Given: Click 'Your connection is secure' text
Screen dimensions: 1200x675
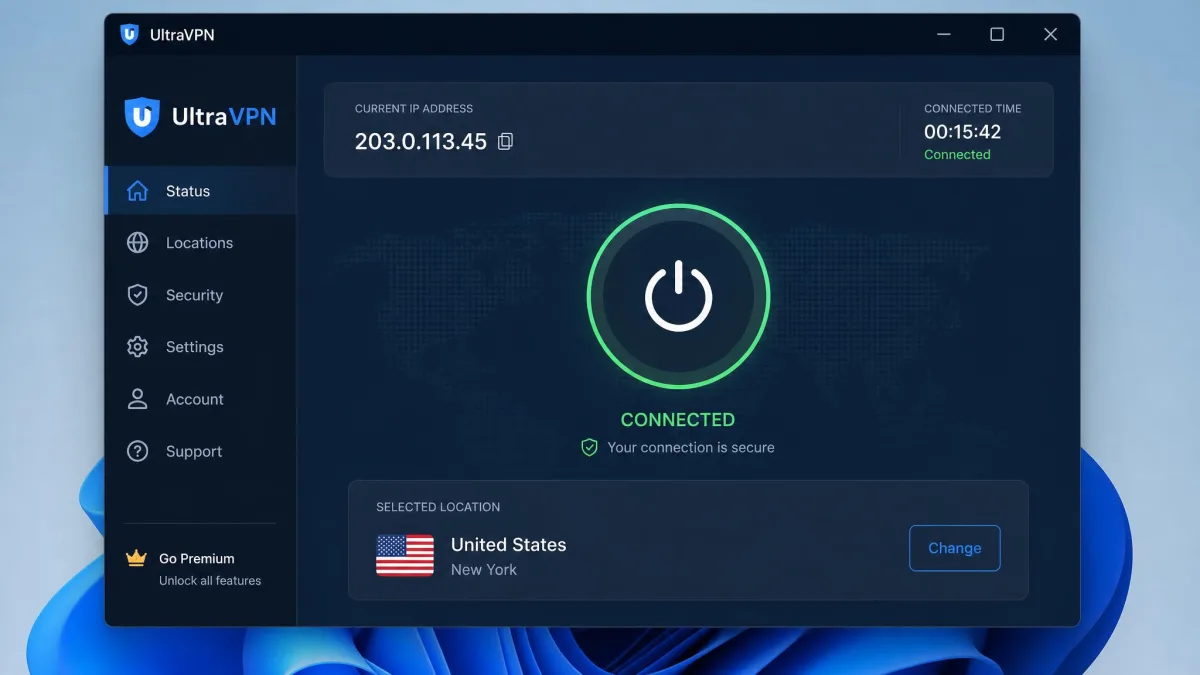Looking at the screenshot, I should click(x=691, y=447).
